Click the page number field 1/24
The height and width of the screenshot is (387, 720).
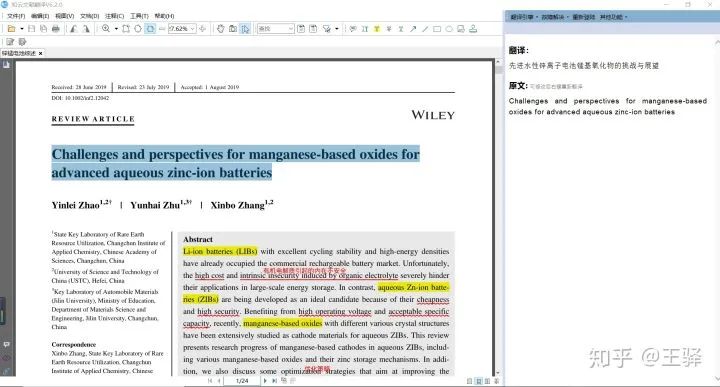[242, 381]
